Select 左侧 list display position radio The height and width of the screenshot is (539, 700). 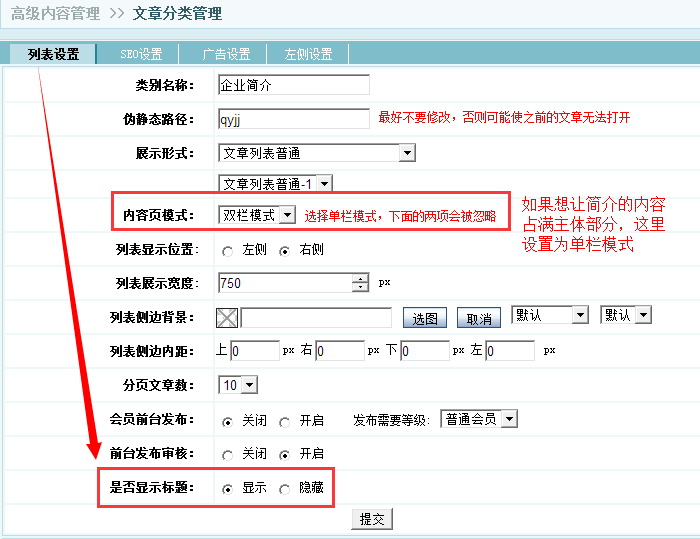[228, 250]
